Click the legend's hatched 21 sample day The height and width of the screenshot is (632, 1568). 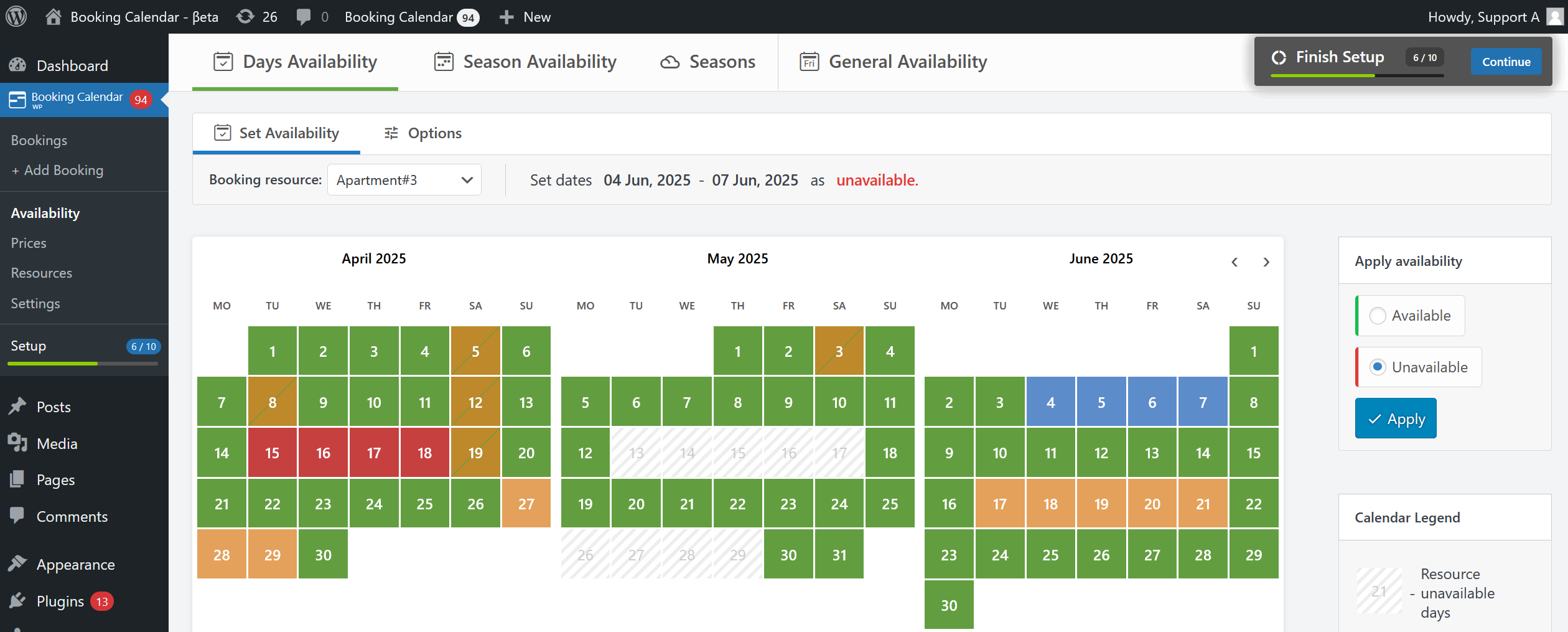tap(1379, 591)
